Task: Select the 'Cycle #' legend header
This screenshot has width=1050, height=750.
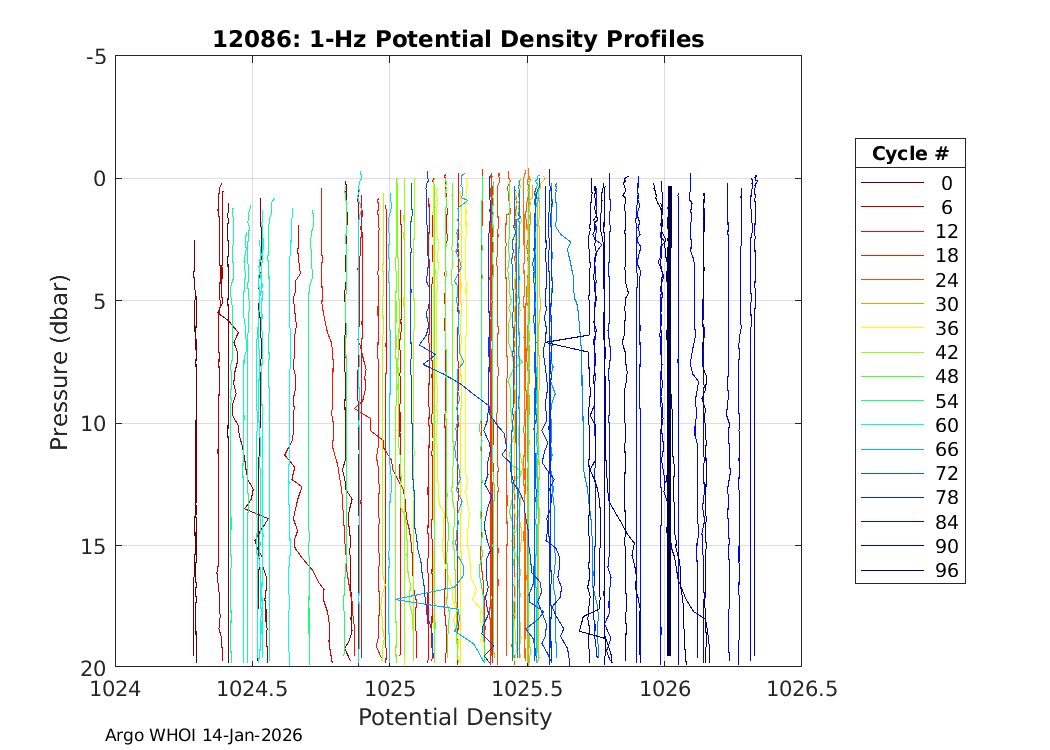Action: (910, 154)
